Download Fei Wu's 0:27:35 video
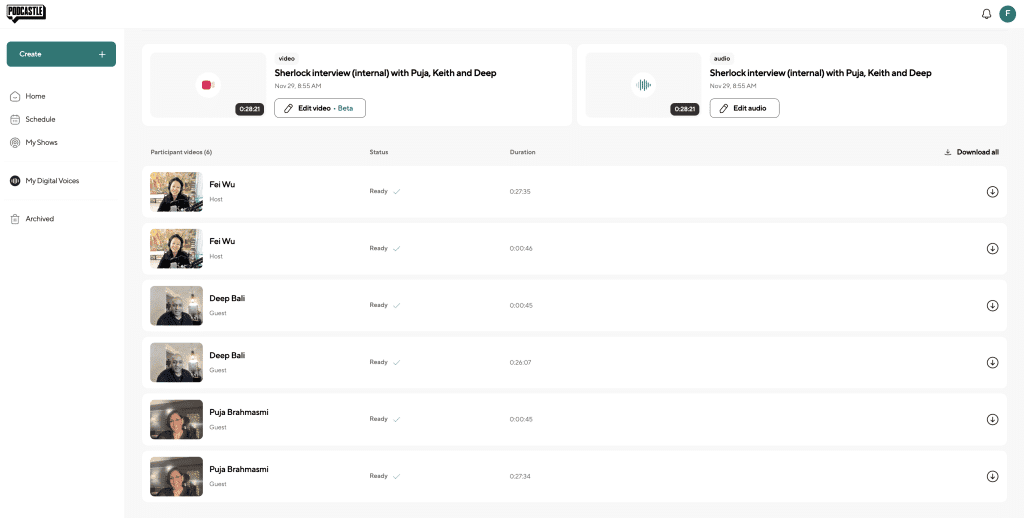The width and height of the screenshot is (1024, 518). (992, 192)
